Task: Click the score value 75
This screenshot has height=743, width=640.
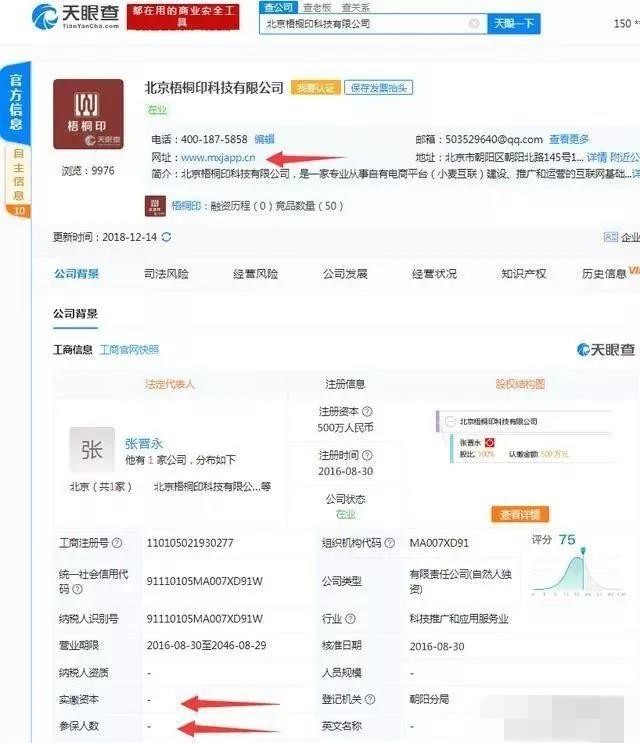Action: [x=567, y=539]
